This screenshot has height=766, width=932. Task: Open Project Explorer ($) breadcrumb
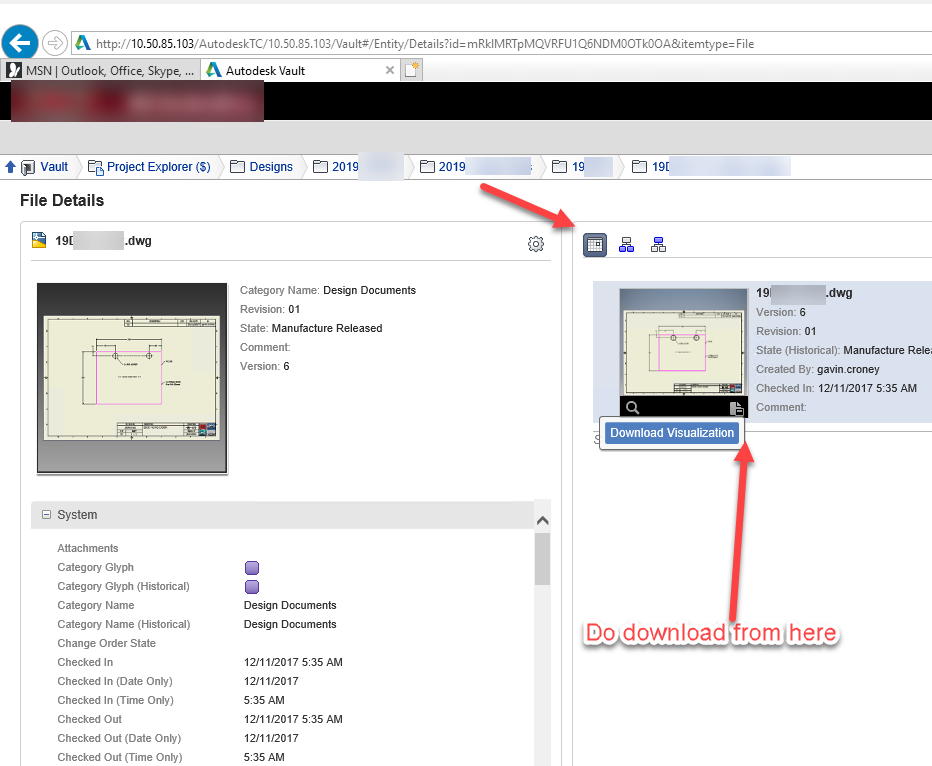(159, 167)
